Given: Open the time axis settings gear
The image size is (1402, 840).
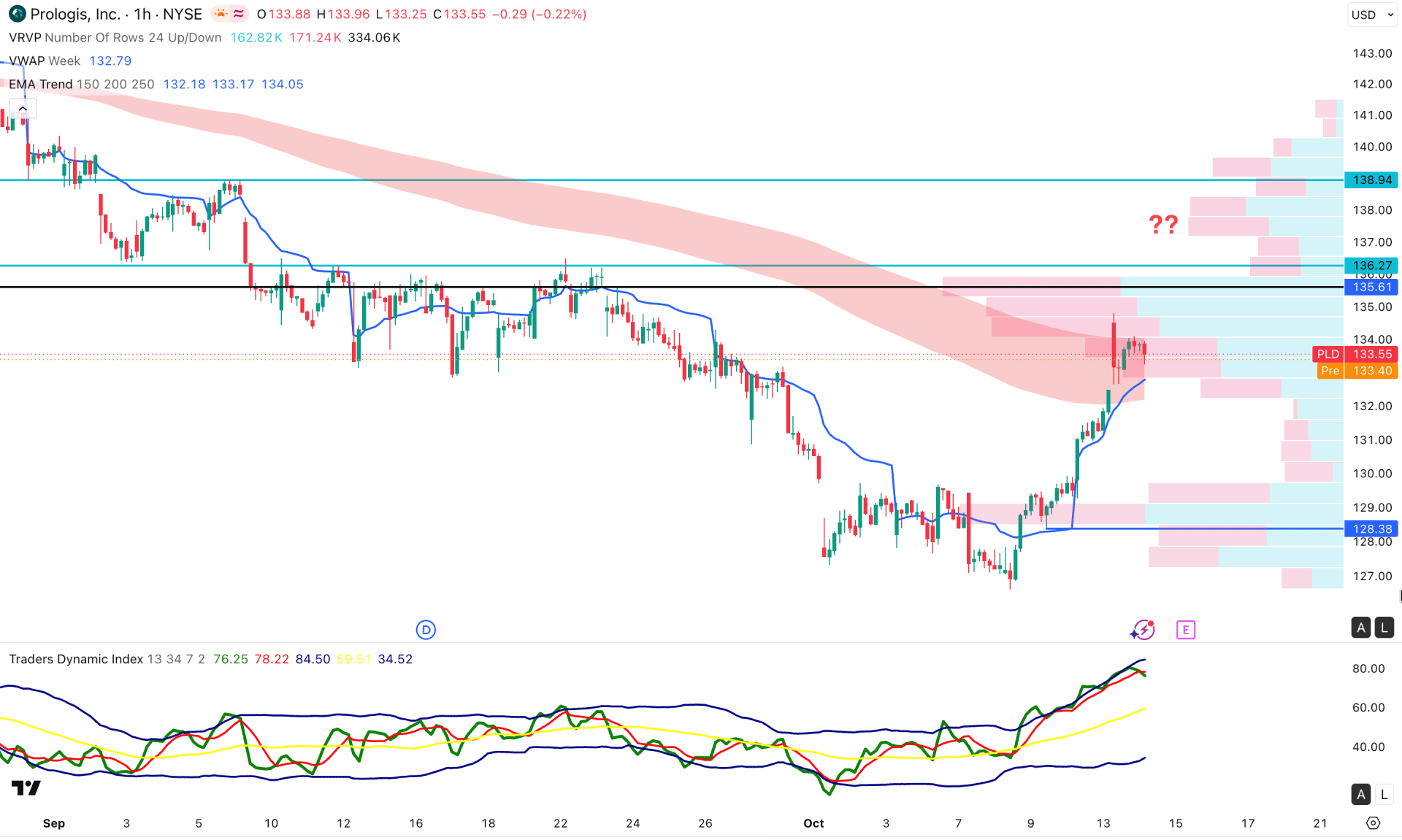Looking at the screenshot, I should 1373,823.
